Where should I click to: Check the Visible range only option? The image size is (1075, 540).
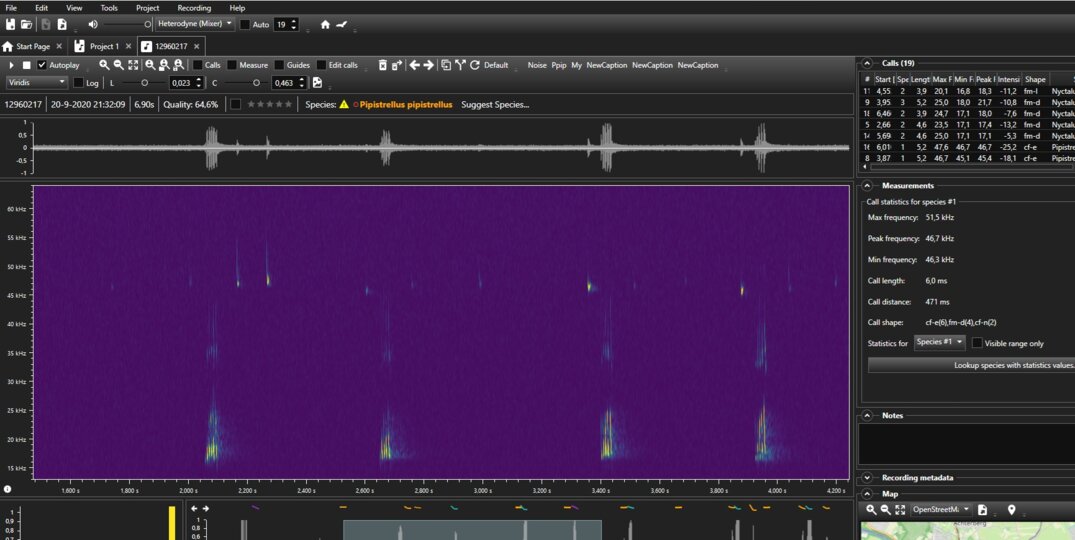tap(977, 343)
